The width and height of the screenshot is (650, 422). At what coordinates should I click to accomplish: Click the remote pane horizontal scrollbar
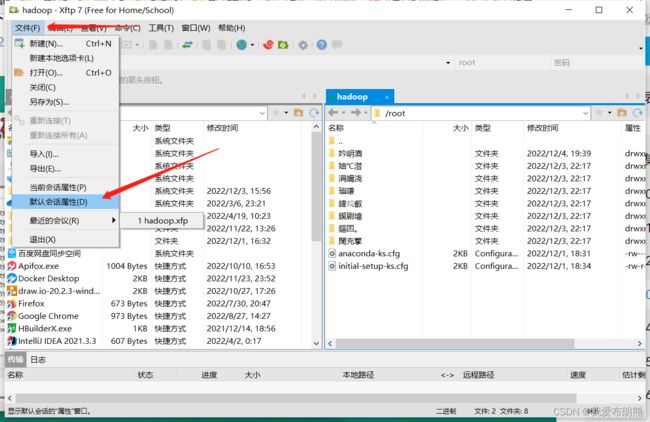(455, 344)
